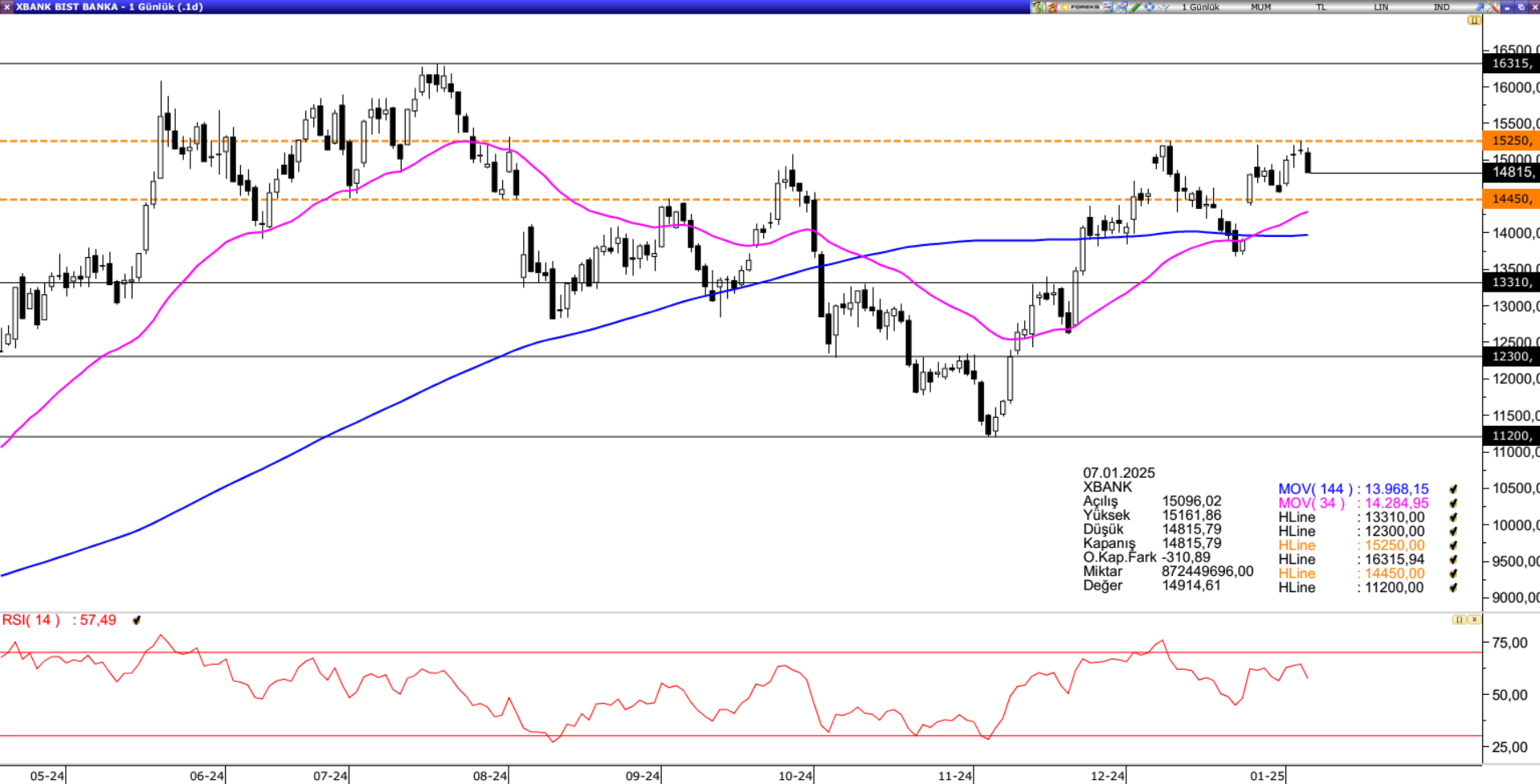Toggle the HLine 15250,00 checkmark
The height and width of the screenshot is (784, 1540).
pyautogui.click(x=1453, y=545)
